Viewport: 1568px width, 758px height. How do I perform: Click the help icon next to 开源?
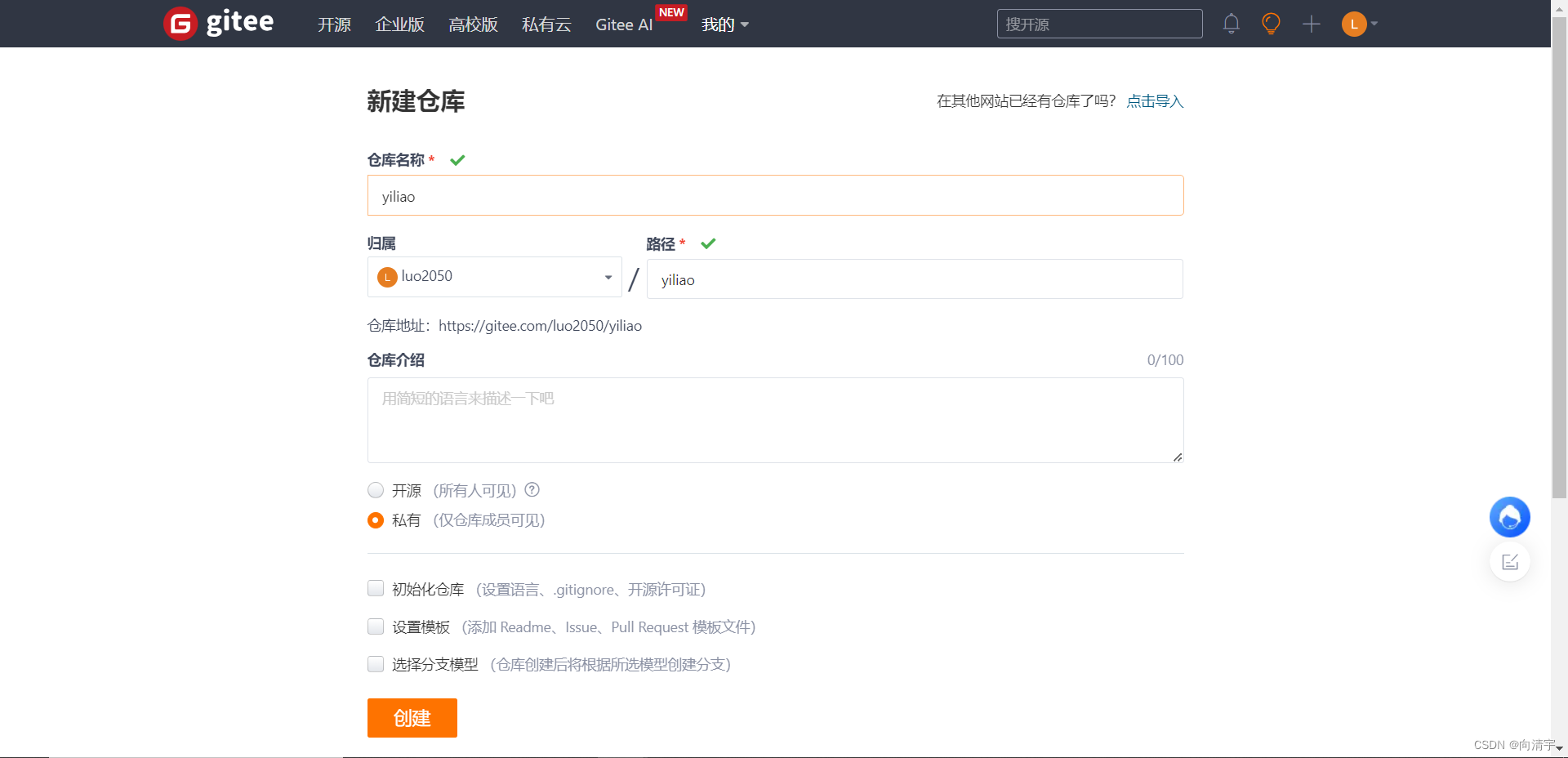(532, 490)
